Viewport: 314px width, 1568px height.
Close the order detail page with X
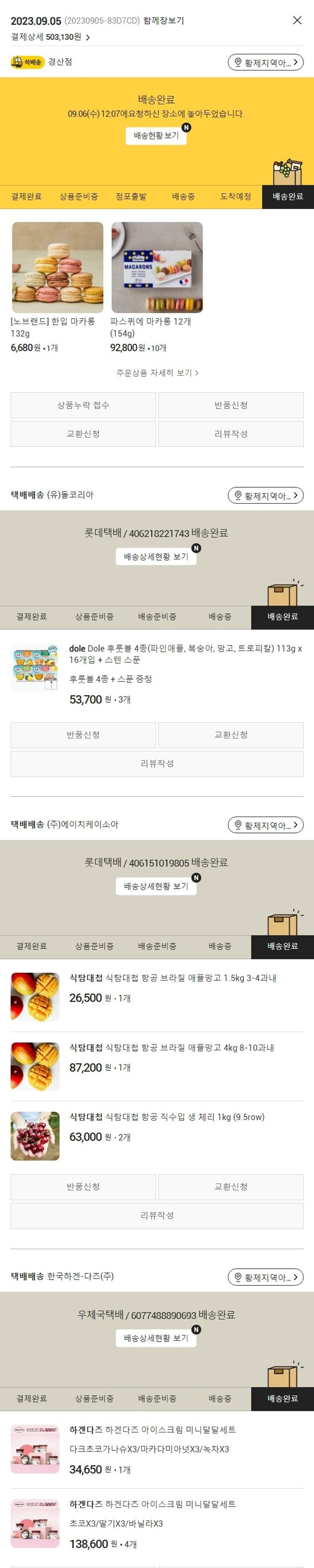(x=297, y=21)
